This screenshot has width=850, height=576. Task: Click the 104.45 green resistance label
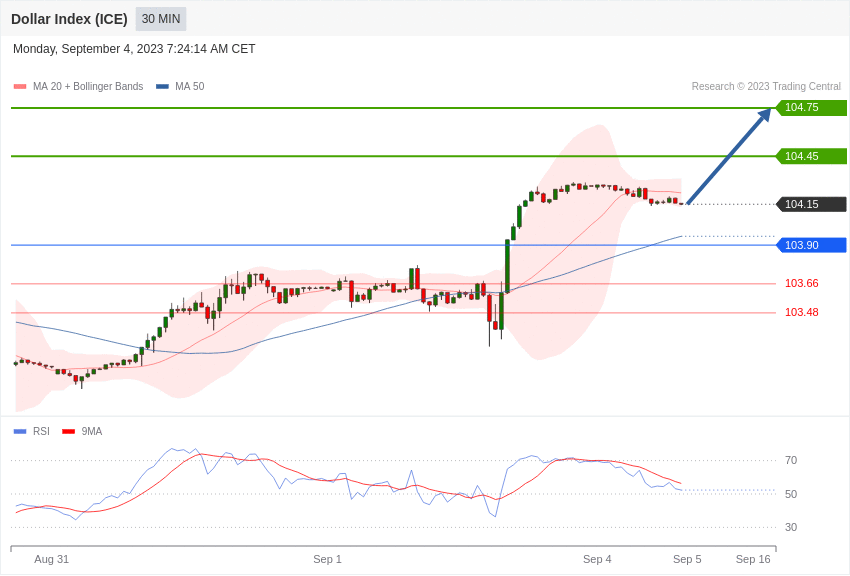(811, 156)
